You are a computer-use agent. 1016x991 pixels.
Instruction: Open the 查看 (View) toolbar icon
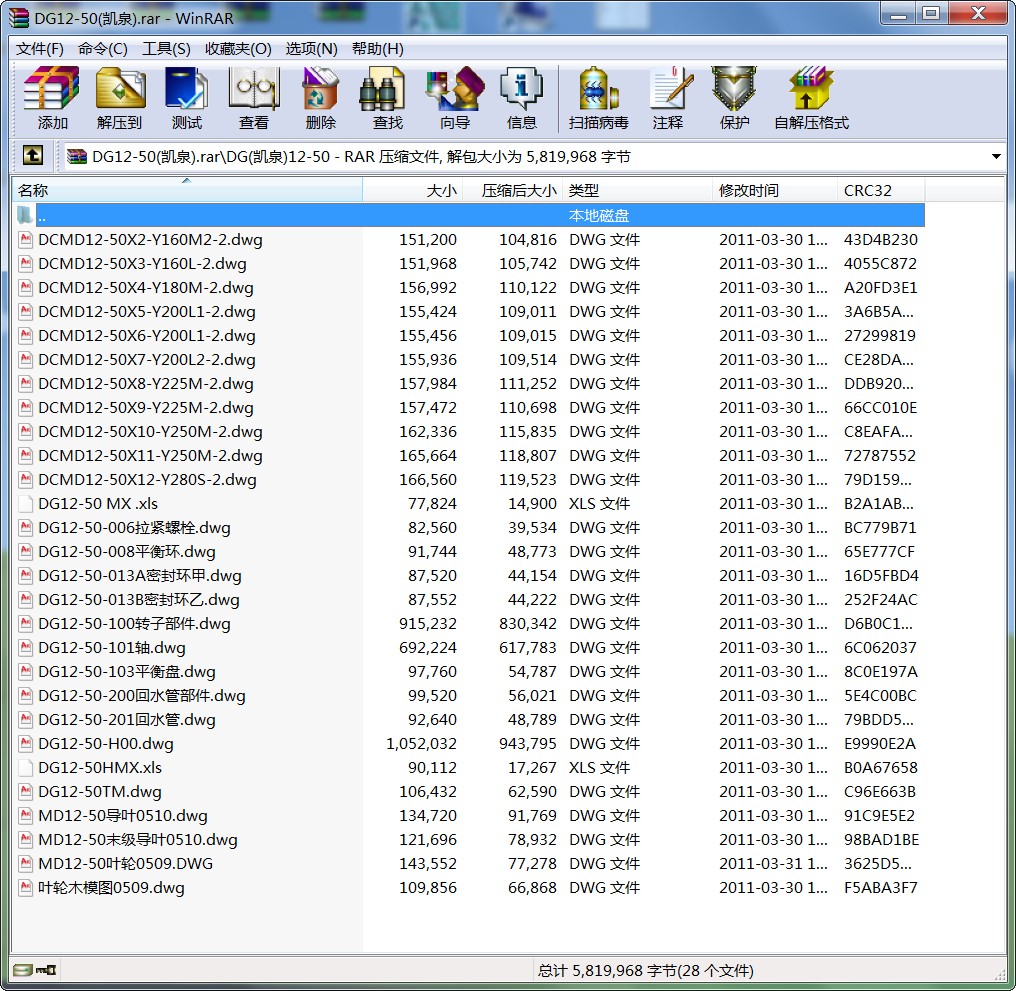coord(253,98)
